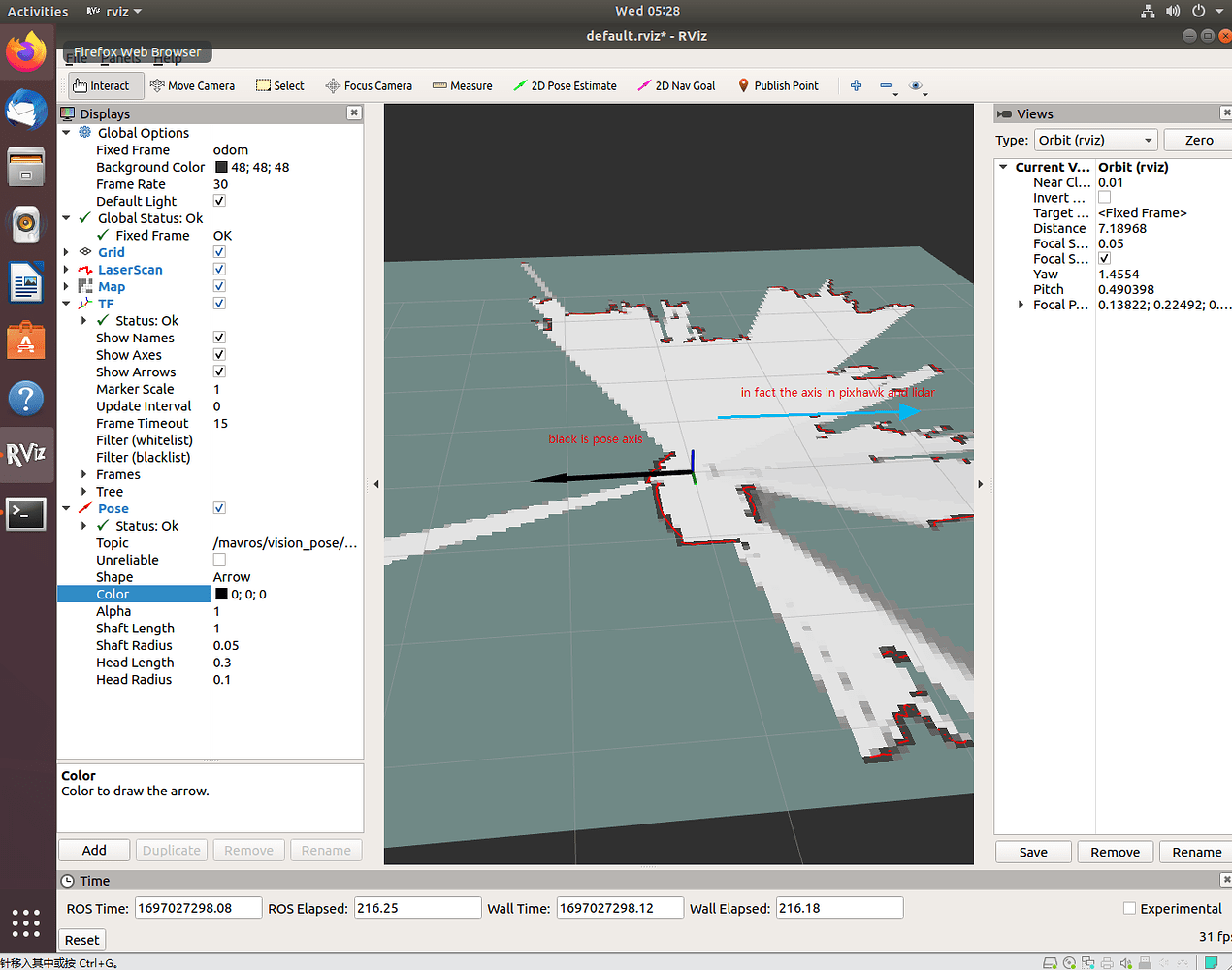Viewport: 1232px width, 970px height.
Task: Activate the 2D Nav Goal tool
Action: [x=676, y=85]
